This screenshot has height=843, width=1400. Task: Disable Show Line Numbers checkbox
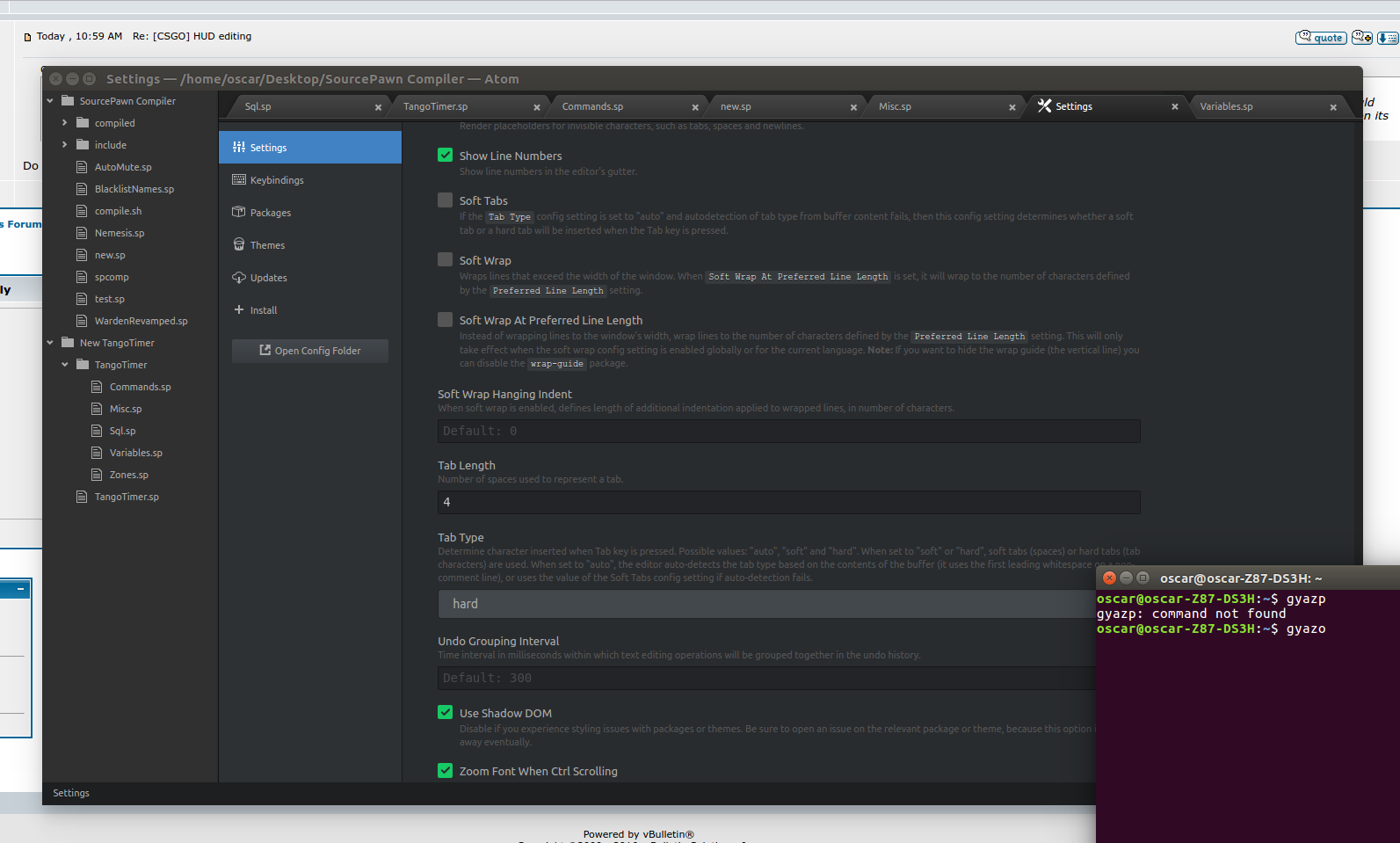click(x=446, y=155)
